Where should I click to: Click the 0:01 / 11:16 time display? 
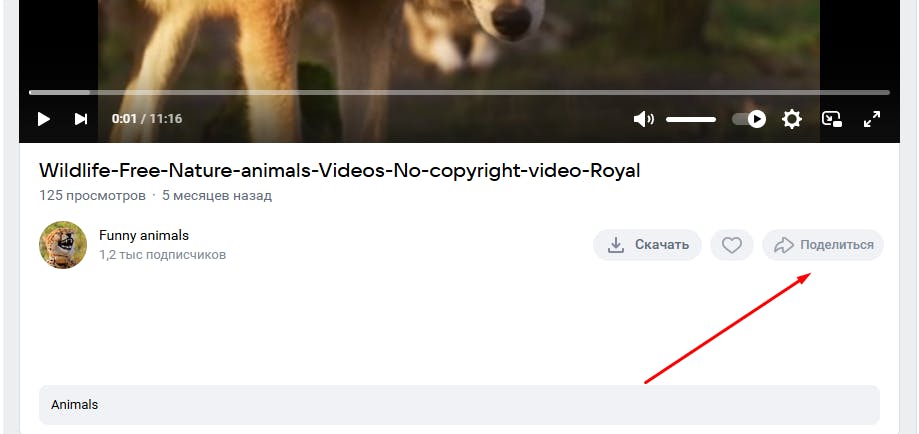tap(147, 119)
